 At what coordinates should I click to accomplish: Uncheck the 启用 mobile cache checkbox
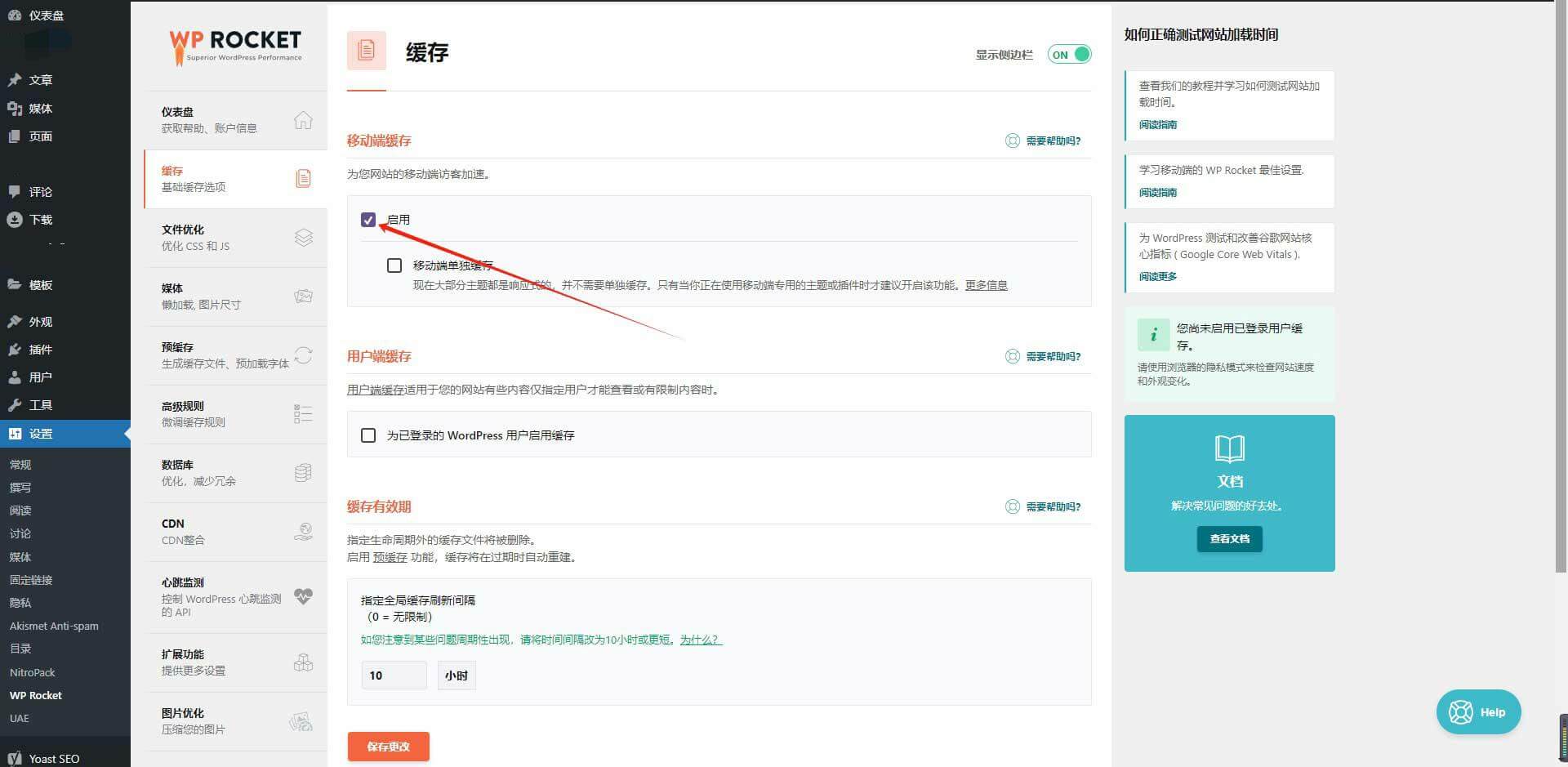coord(368,220)
